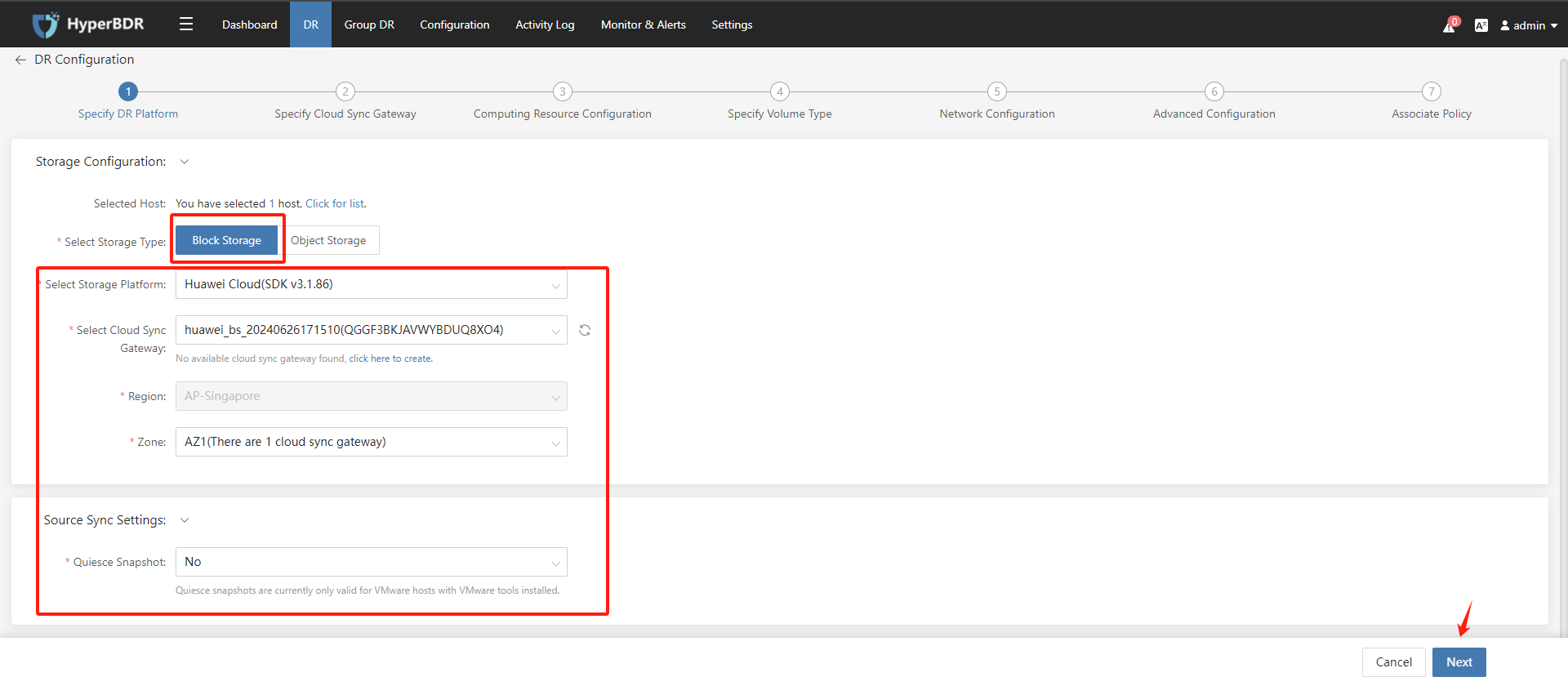Open the Monitor & Alerts menu
Viewport: 1568px width, 686px height.
coord(644,24)
